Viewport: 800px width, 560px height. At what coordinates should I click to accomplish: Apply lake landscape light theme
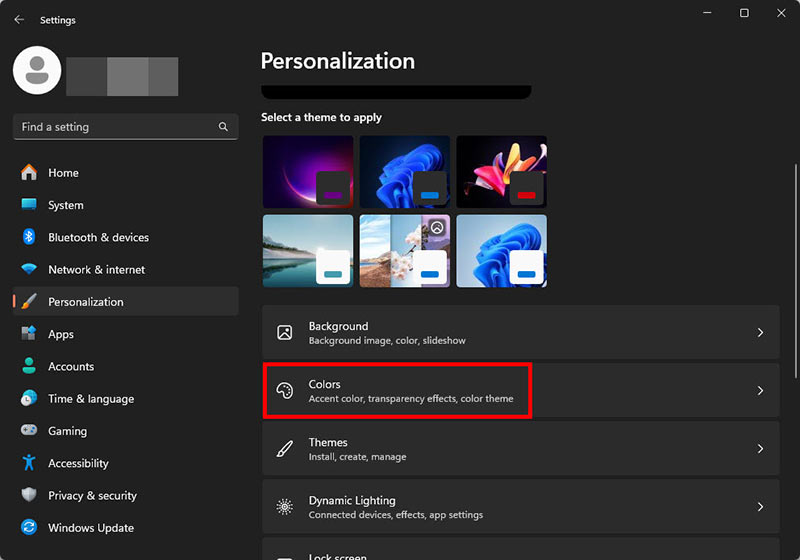[x=308, y=250]
